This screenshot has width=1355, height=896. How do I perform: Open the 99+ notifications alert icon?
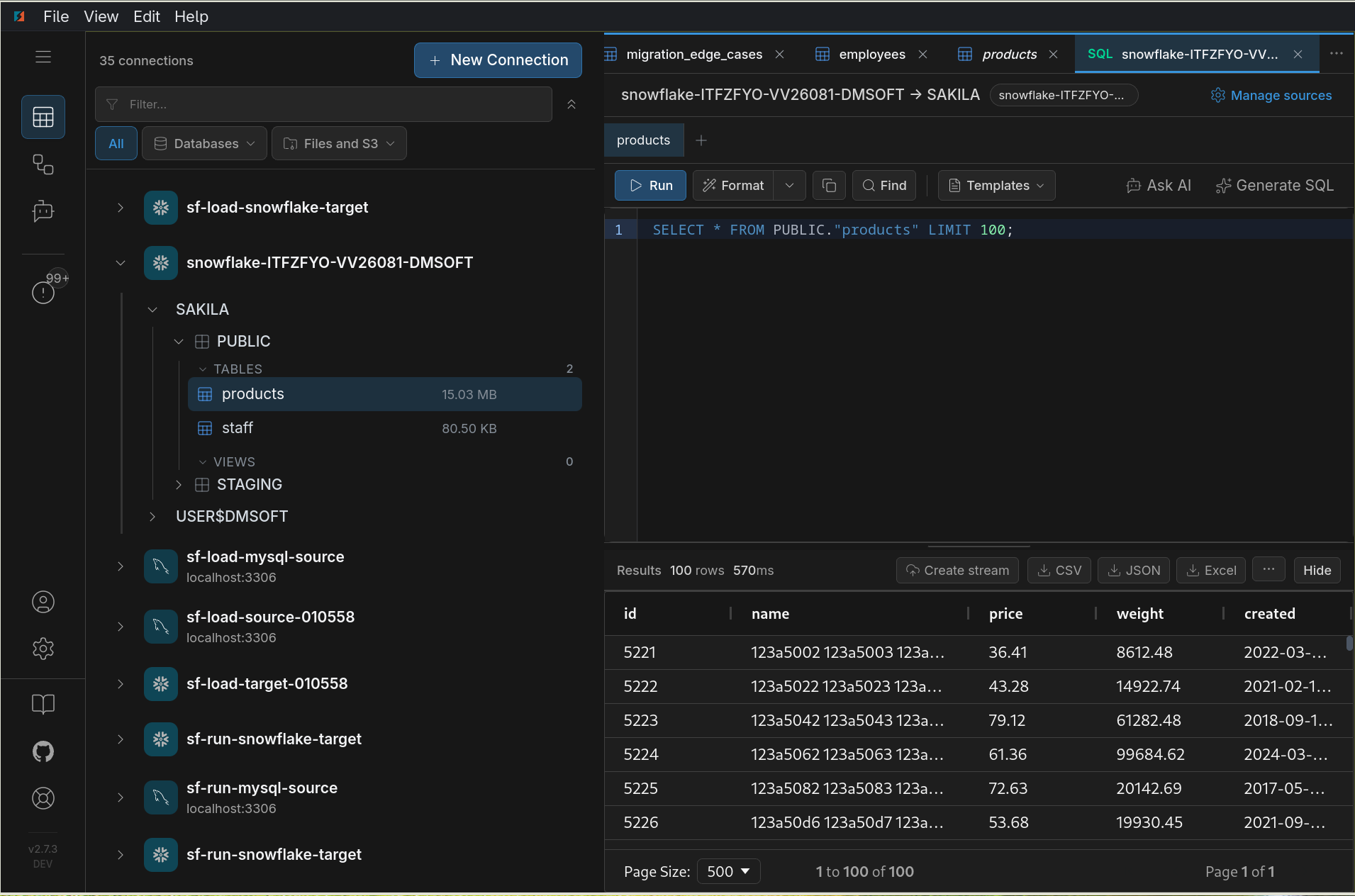click(43, 291)
